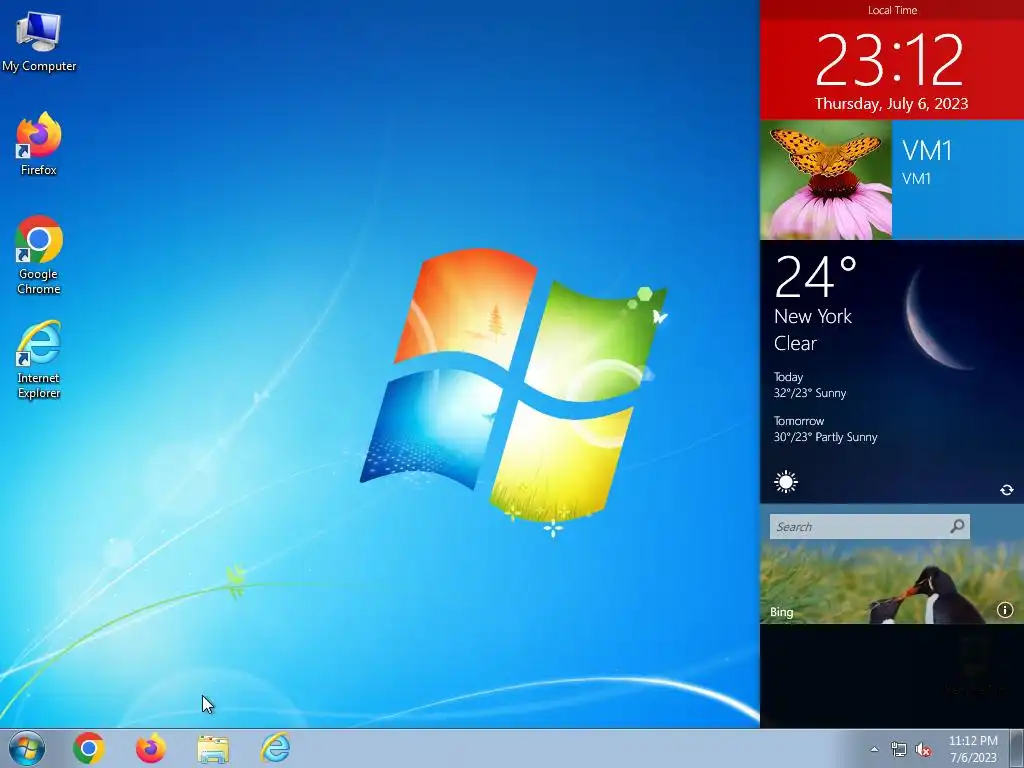The width and height of the screenshot is (1024, 768).
Task: Open the Bing image info icon
Action: (1004, 610)
